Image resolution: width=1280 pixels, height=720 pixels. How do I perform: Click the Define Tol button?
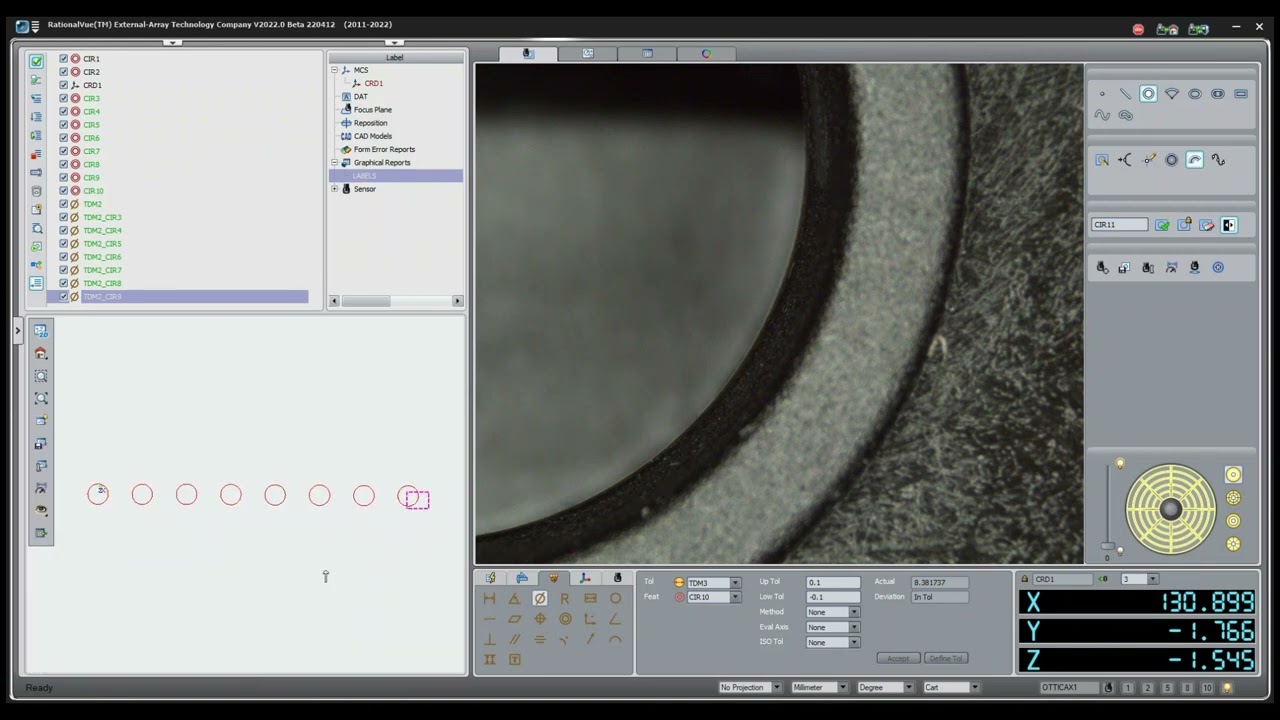click(945, 658)
